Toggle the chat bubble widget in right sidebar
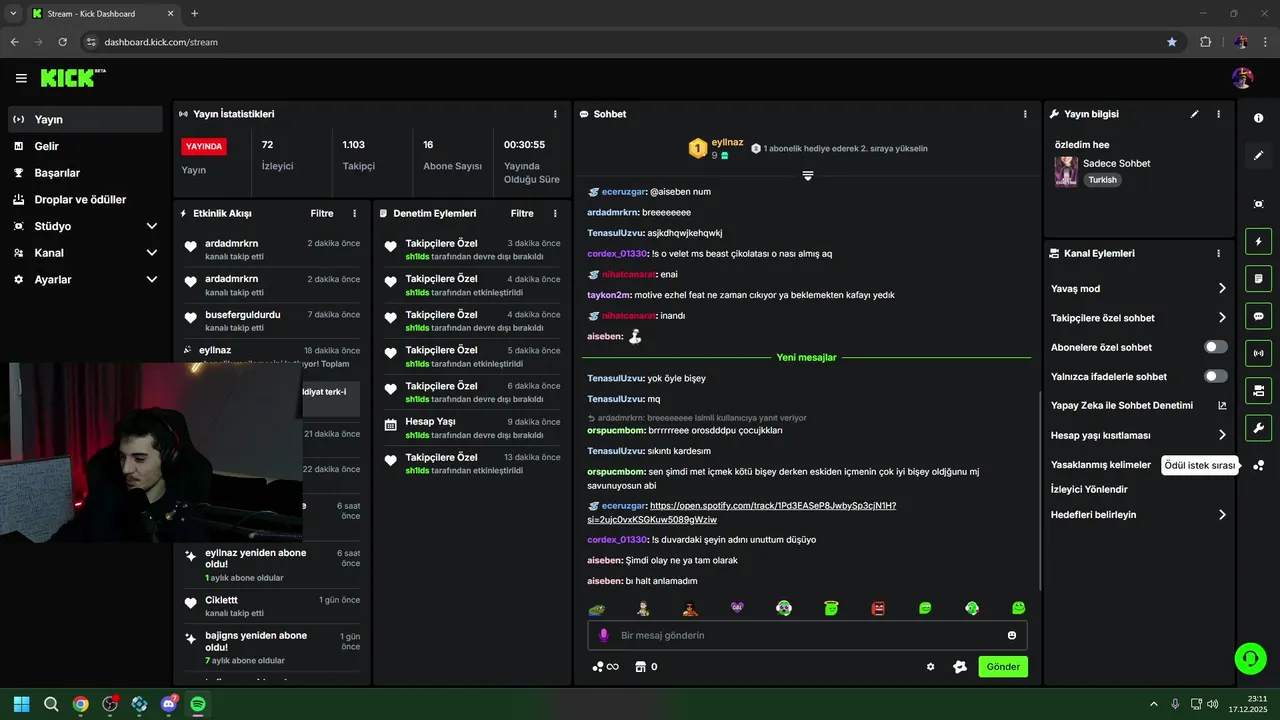The height and width of the screenshot is (720, 1280). coord(1258,316)
